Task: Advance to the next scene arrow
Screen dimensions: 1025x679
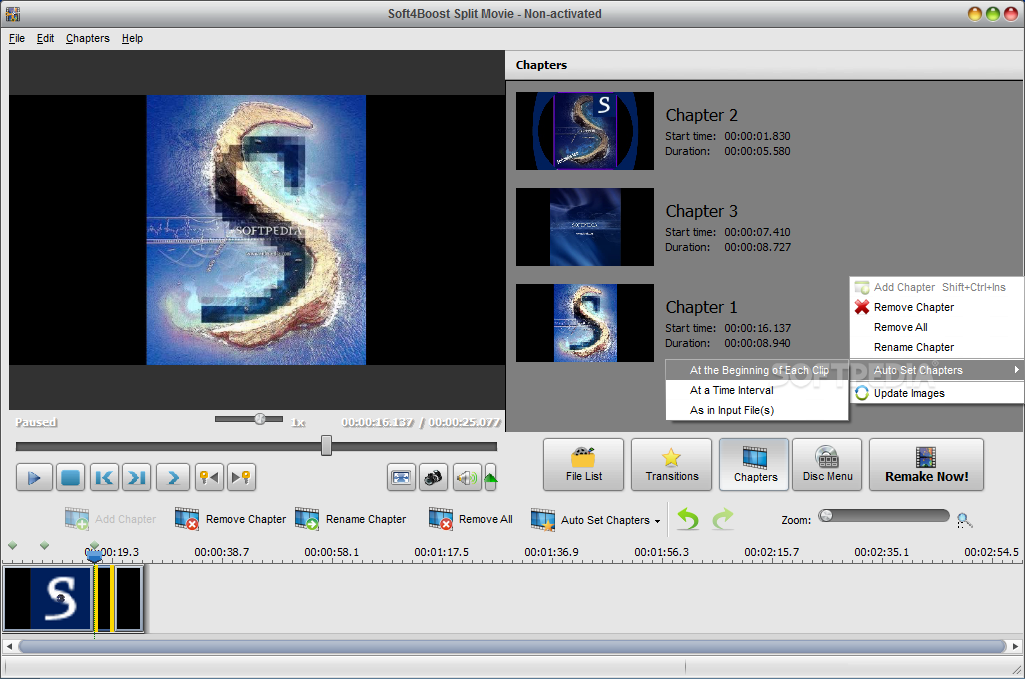Action: point(173,478)
